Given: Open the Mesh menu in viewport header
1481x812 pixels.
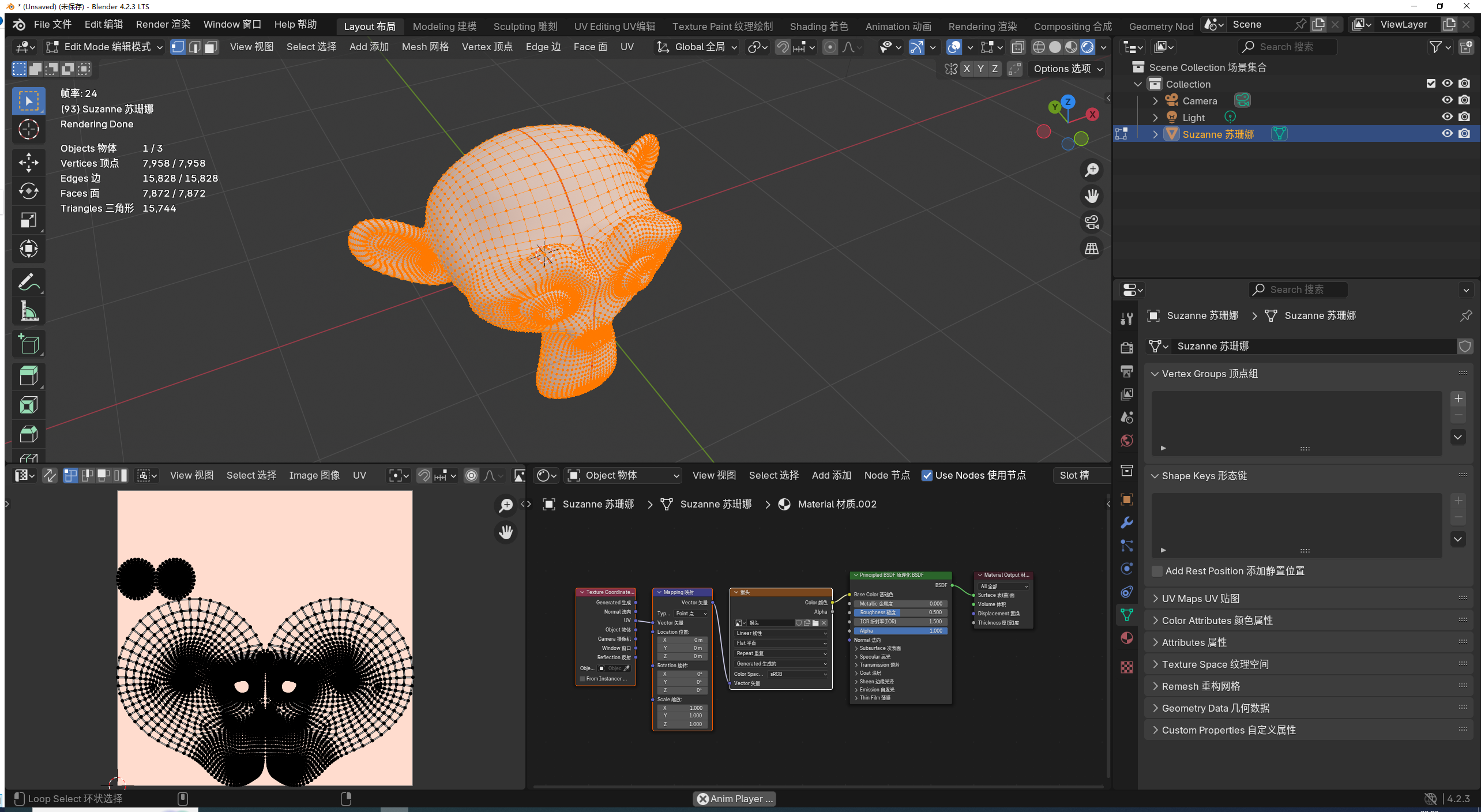Looking at the screenshot, I should click(x=425, y=47).
